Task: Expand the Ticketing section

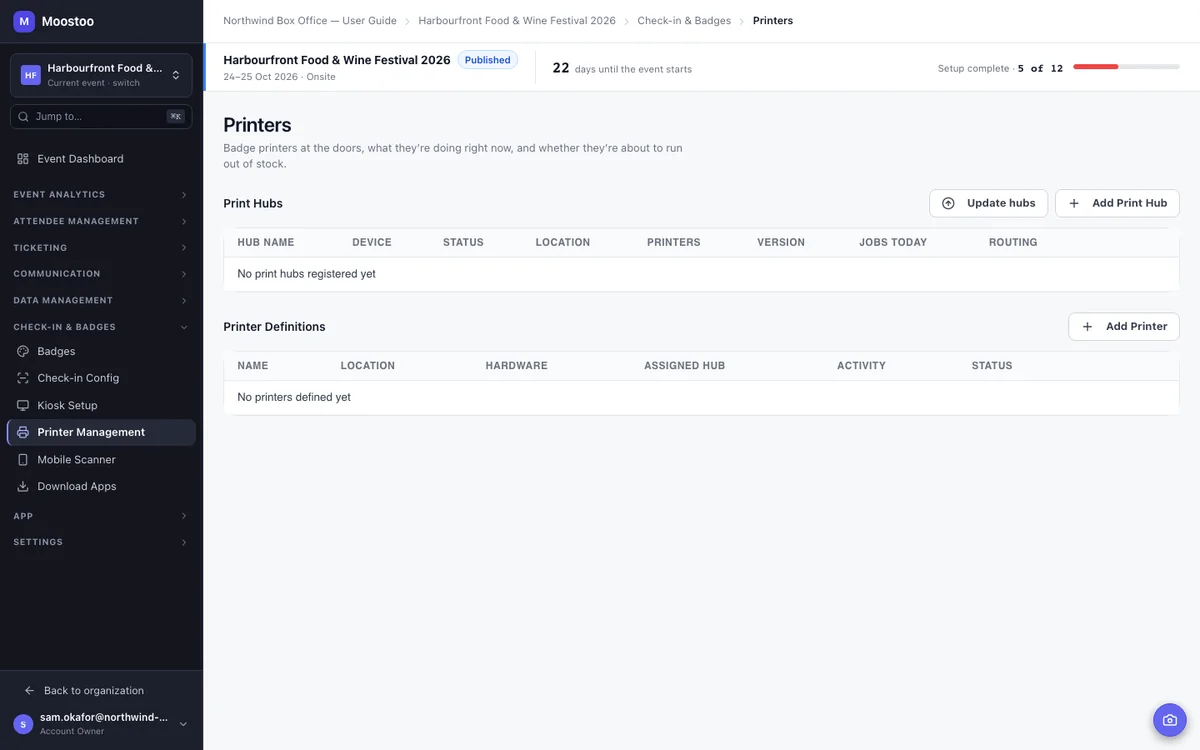Action: [x=101, y=248]
